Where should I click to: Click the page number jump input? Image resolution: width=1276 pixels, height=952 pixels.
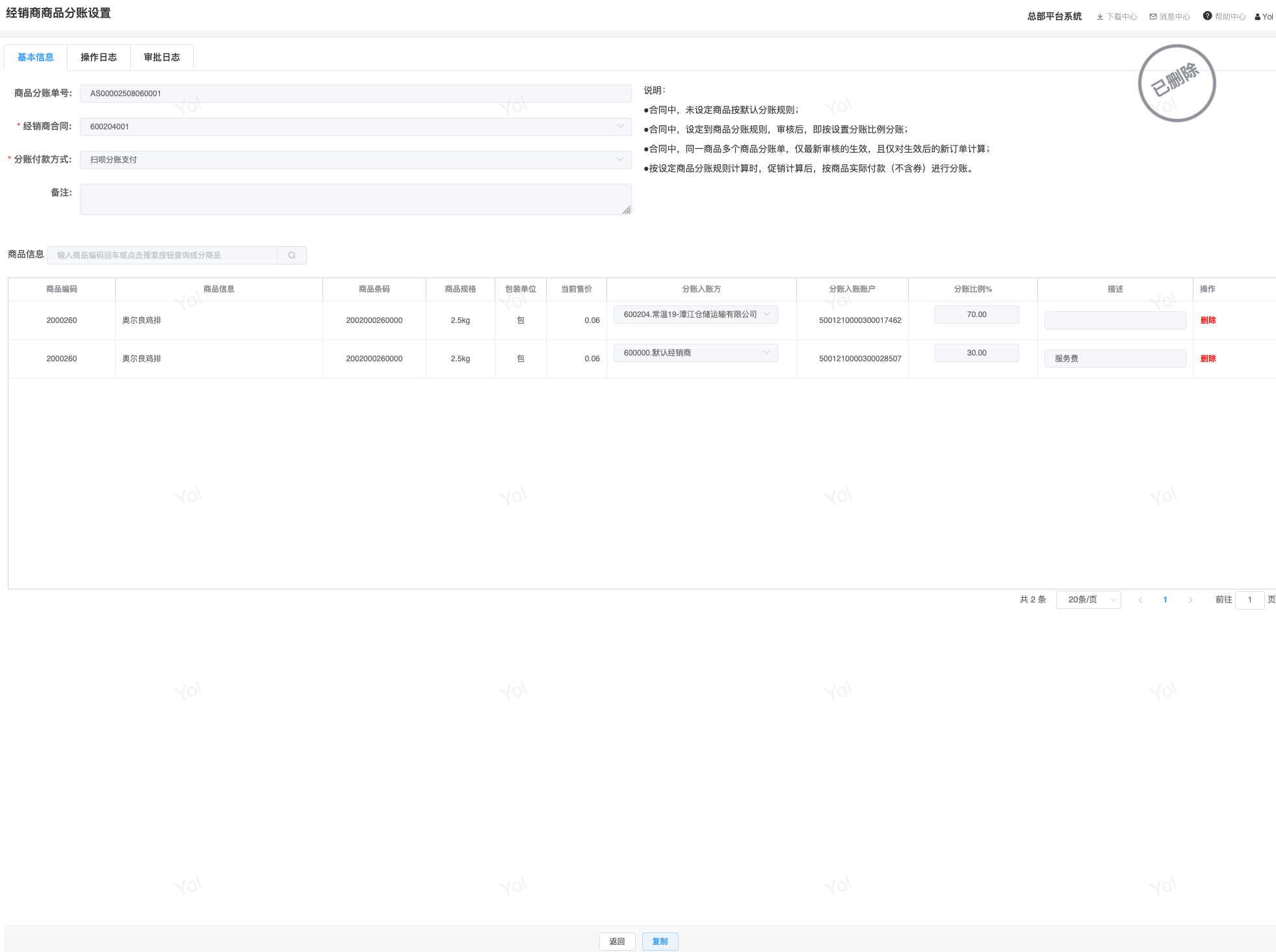[x=1249, y=600]
